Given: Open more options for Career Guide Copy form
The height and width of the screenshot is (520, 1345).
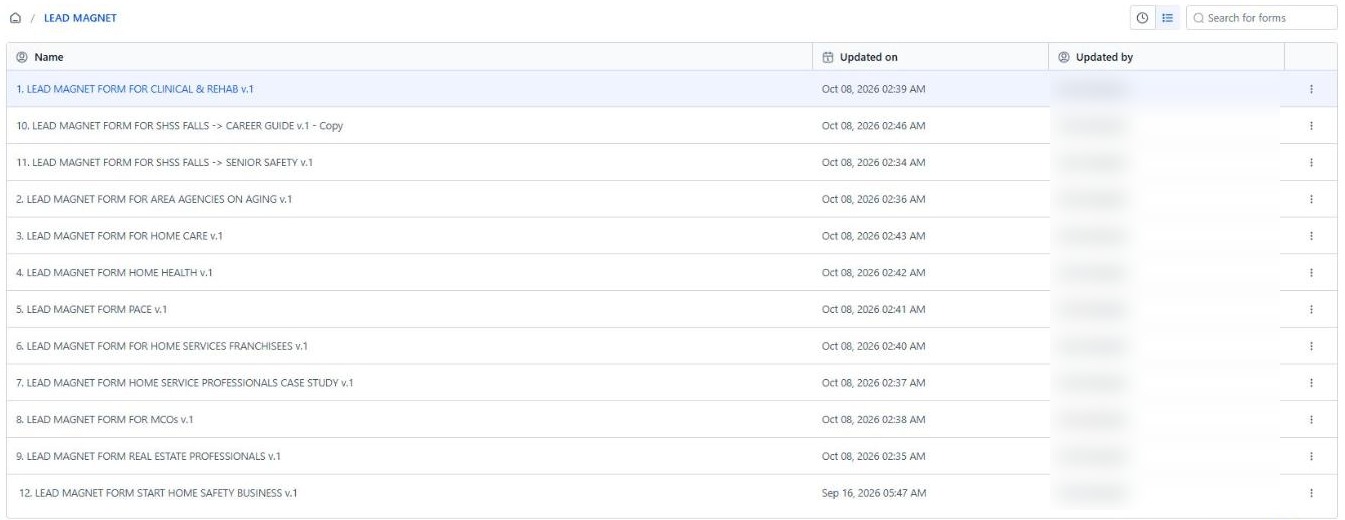Looking at the screenshot, I should pos(1311,126).
